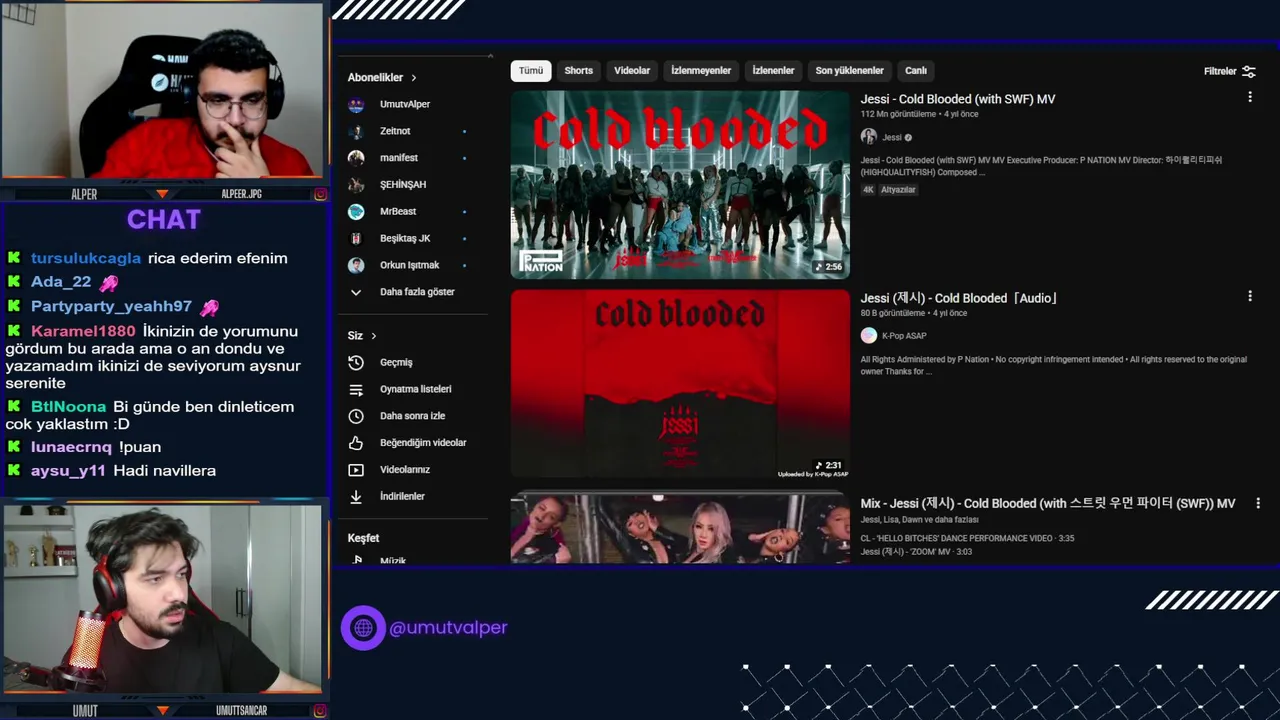Click 112 Mn görüntüleme view count text
The width and height of the screenshot is (1280, 720).
[896, 114]
